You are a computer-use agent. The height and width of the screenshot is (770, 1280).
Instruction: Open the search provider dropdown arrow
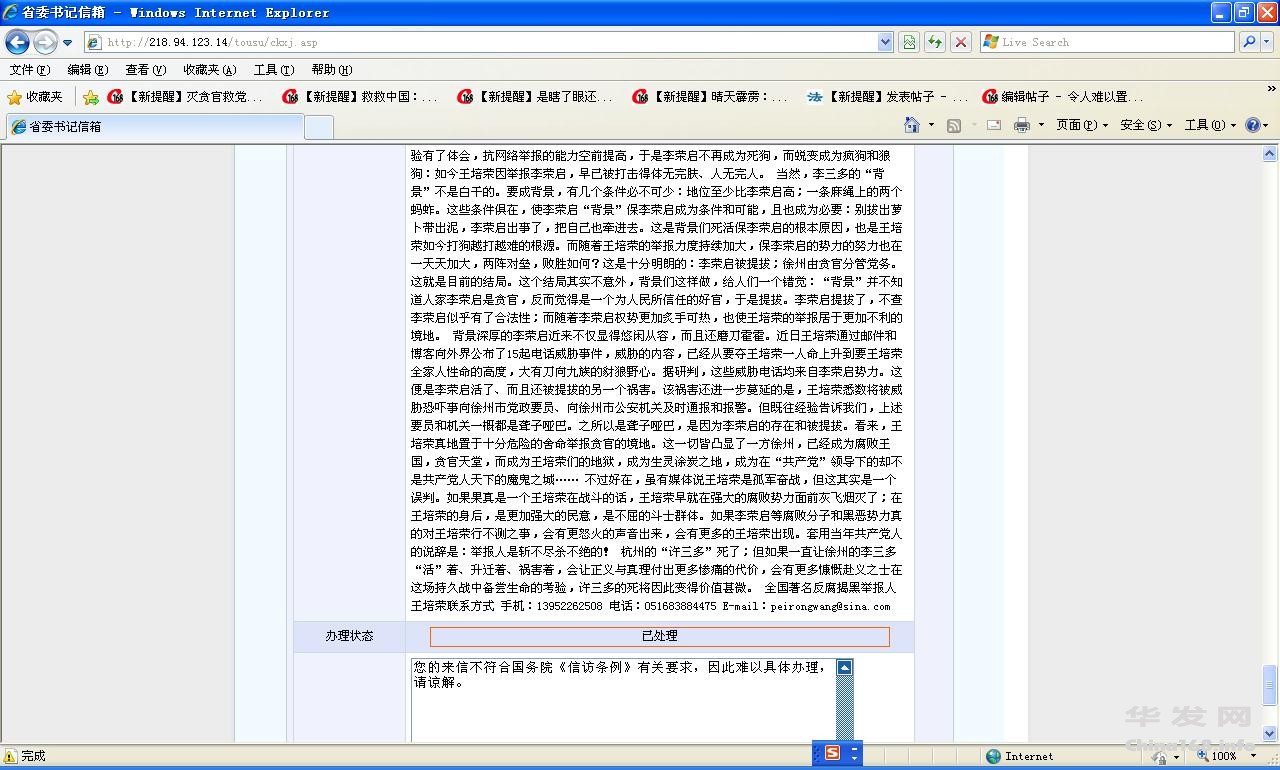point(1266,42)
